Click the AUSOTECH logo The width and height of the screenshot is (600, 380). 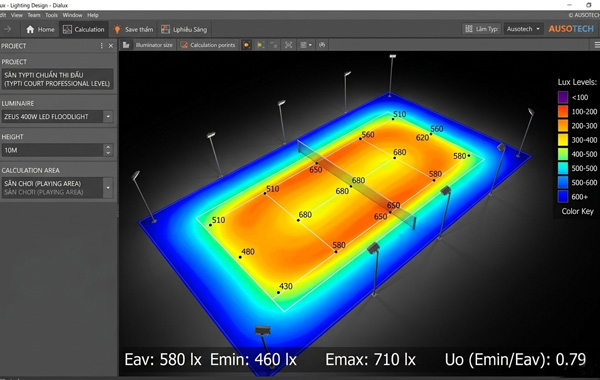point(571,29)
